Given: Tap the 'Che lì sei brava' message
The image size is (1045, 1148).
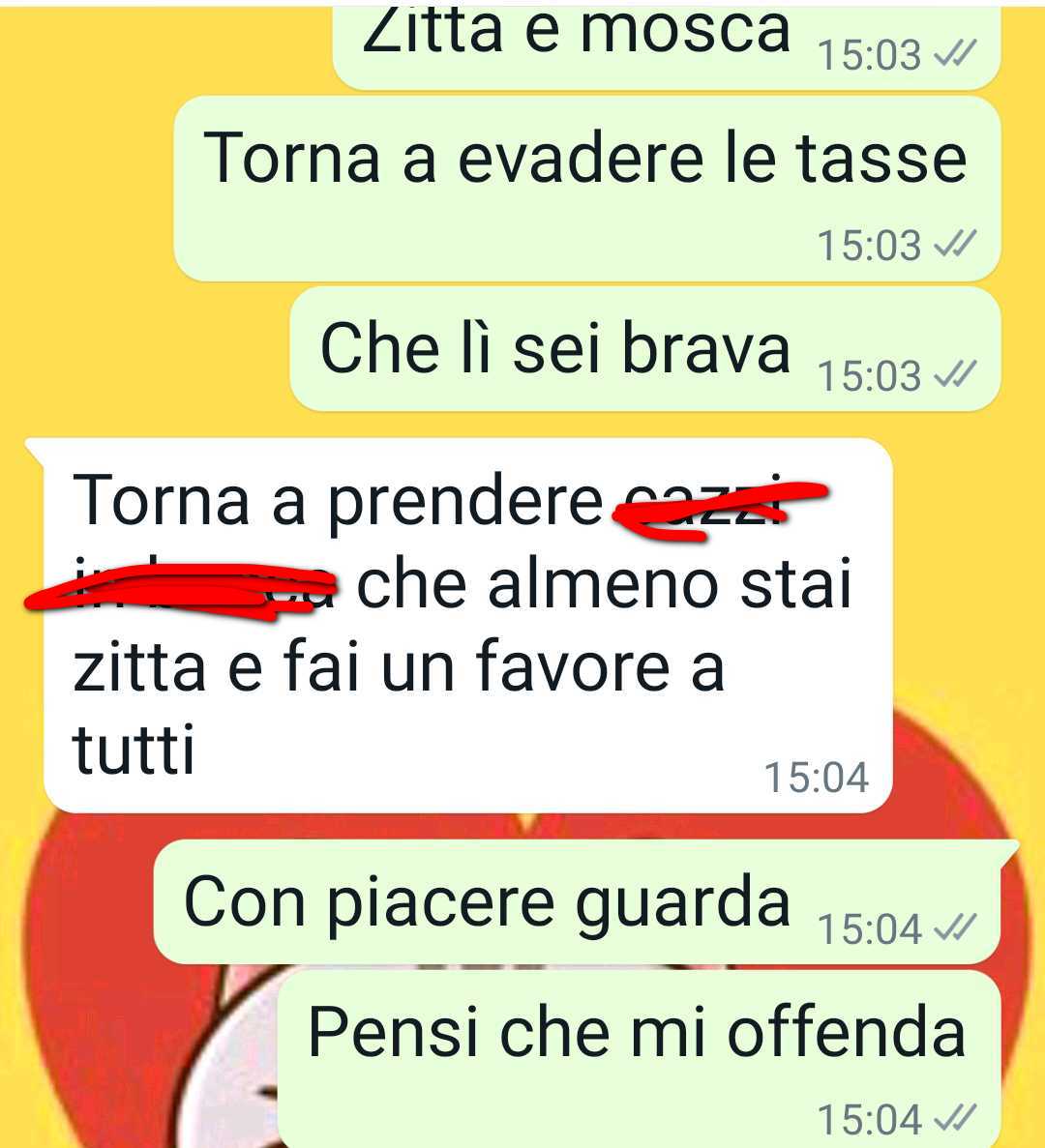Looking at the screenshot, I should pyautogui.click(x=645, y=348).
